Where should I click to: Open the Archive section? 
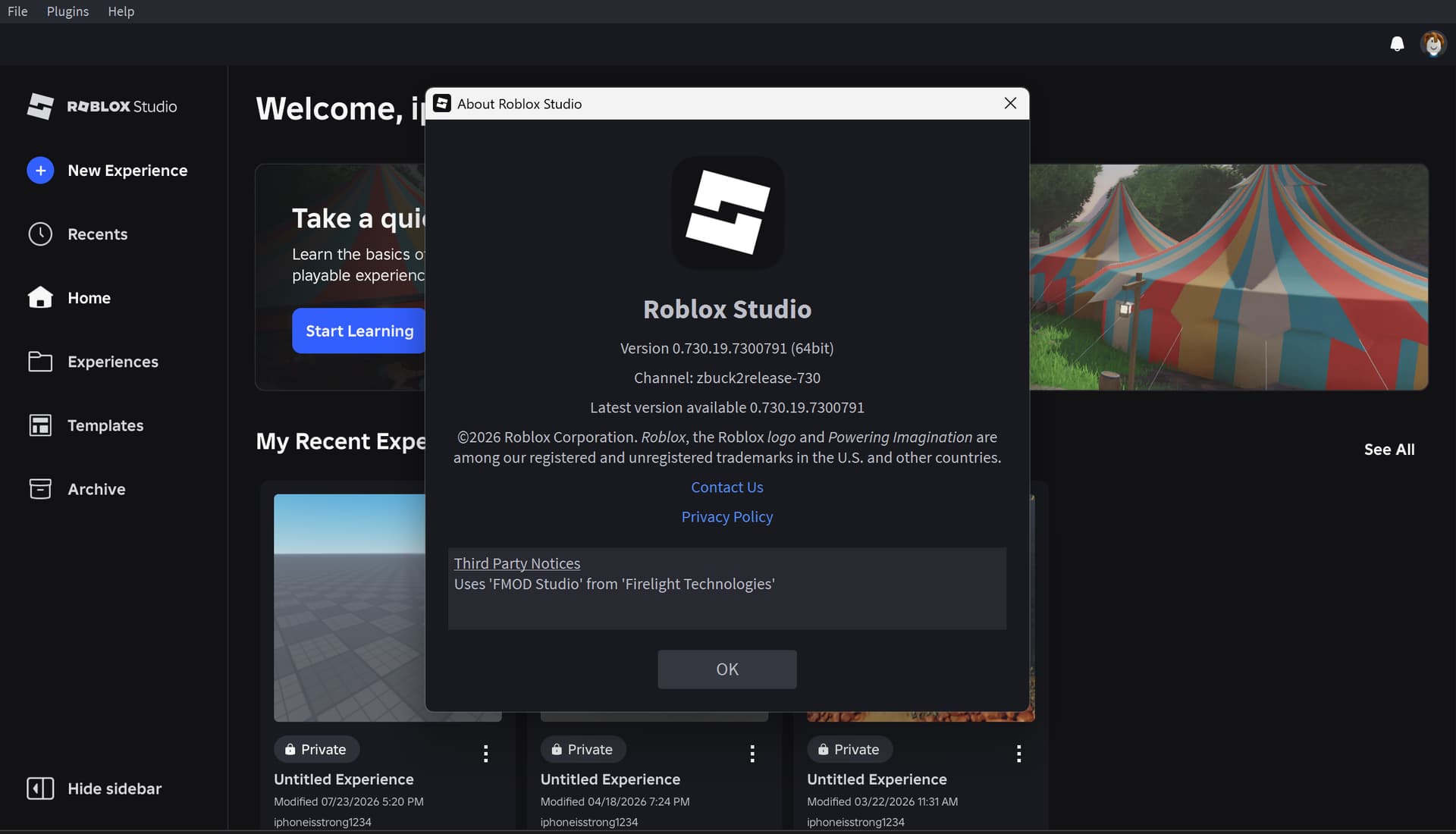(x=96, y=489)
